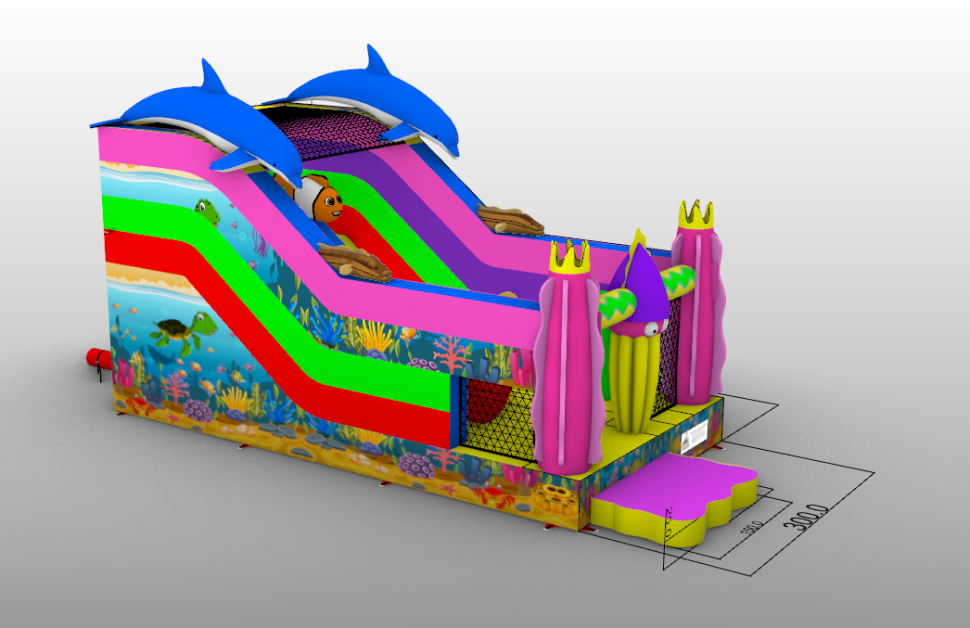Select the white label plate on base

(x=695, y=437)
